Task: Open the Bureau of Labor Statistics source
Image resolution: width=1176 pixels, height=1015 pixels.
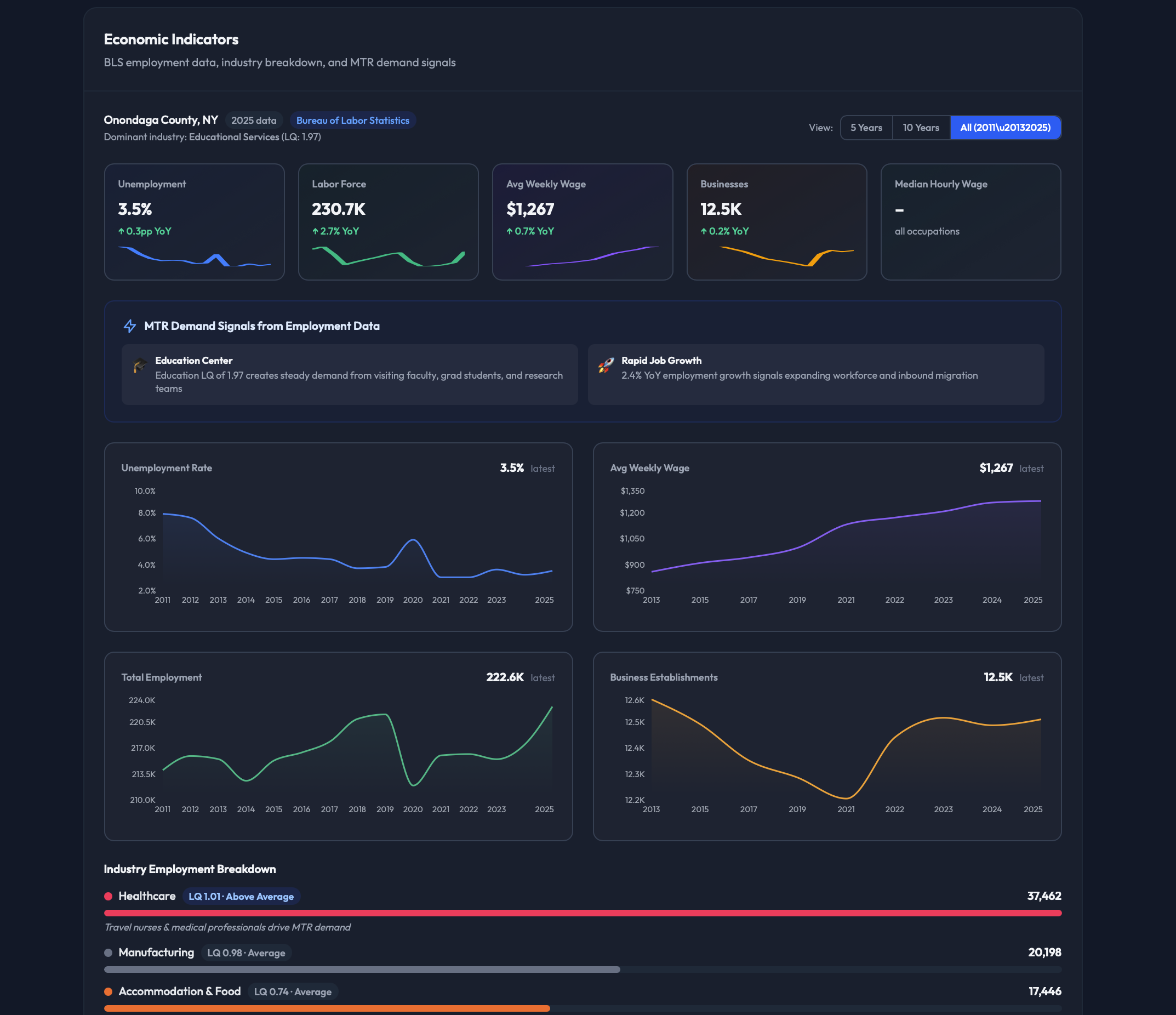Action: pyautogui.click(x=352, y=121)
